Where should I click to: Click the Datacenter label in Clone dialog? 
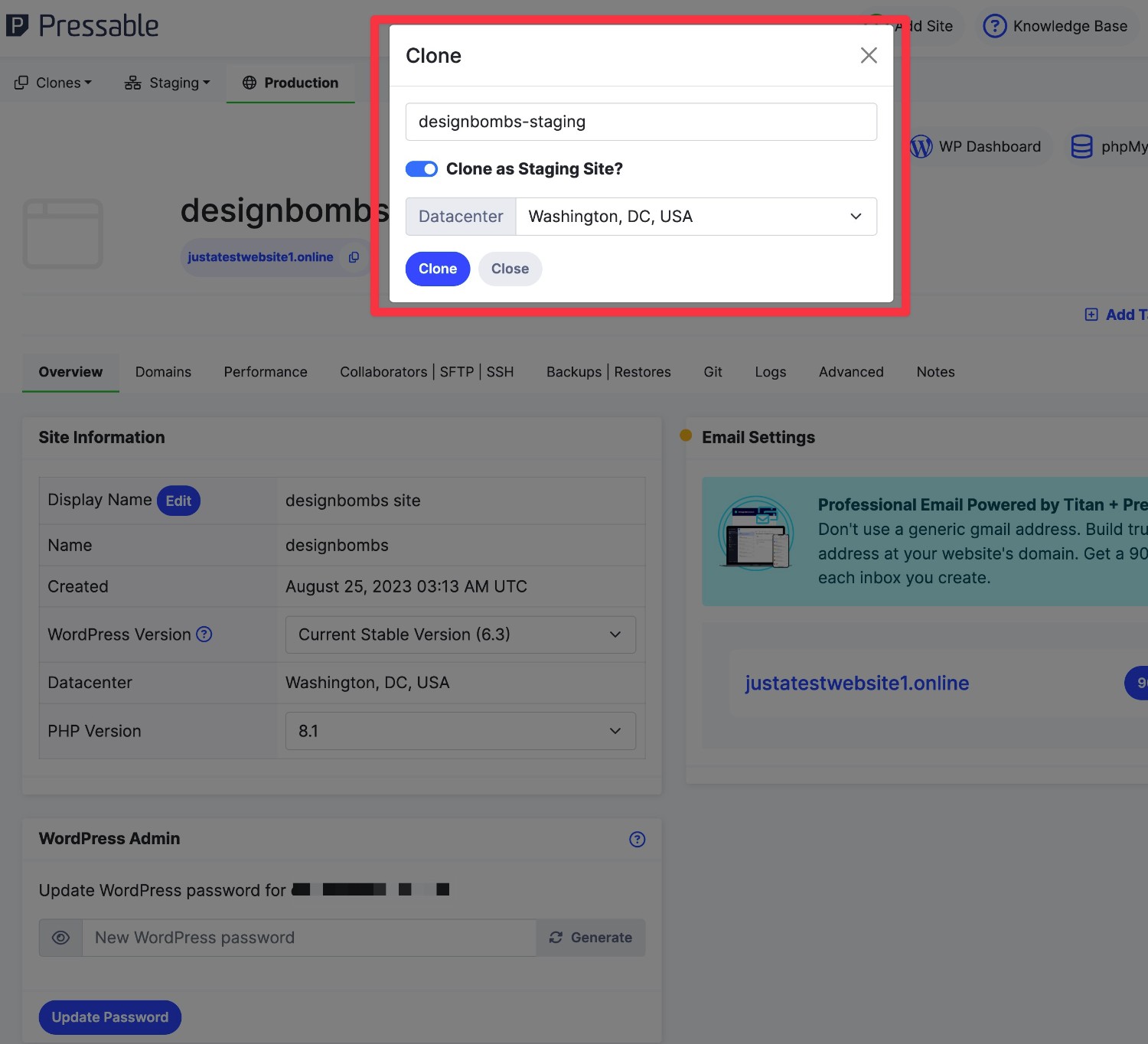click(461, 217)
